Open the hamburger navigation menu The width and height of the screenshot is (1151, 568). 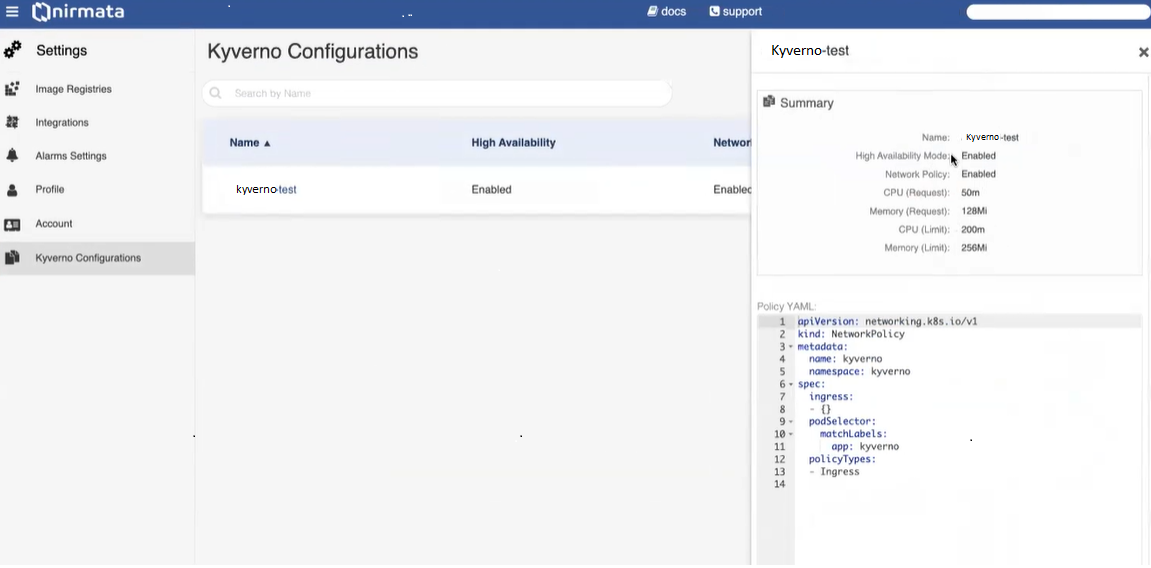coord(12,12)
